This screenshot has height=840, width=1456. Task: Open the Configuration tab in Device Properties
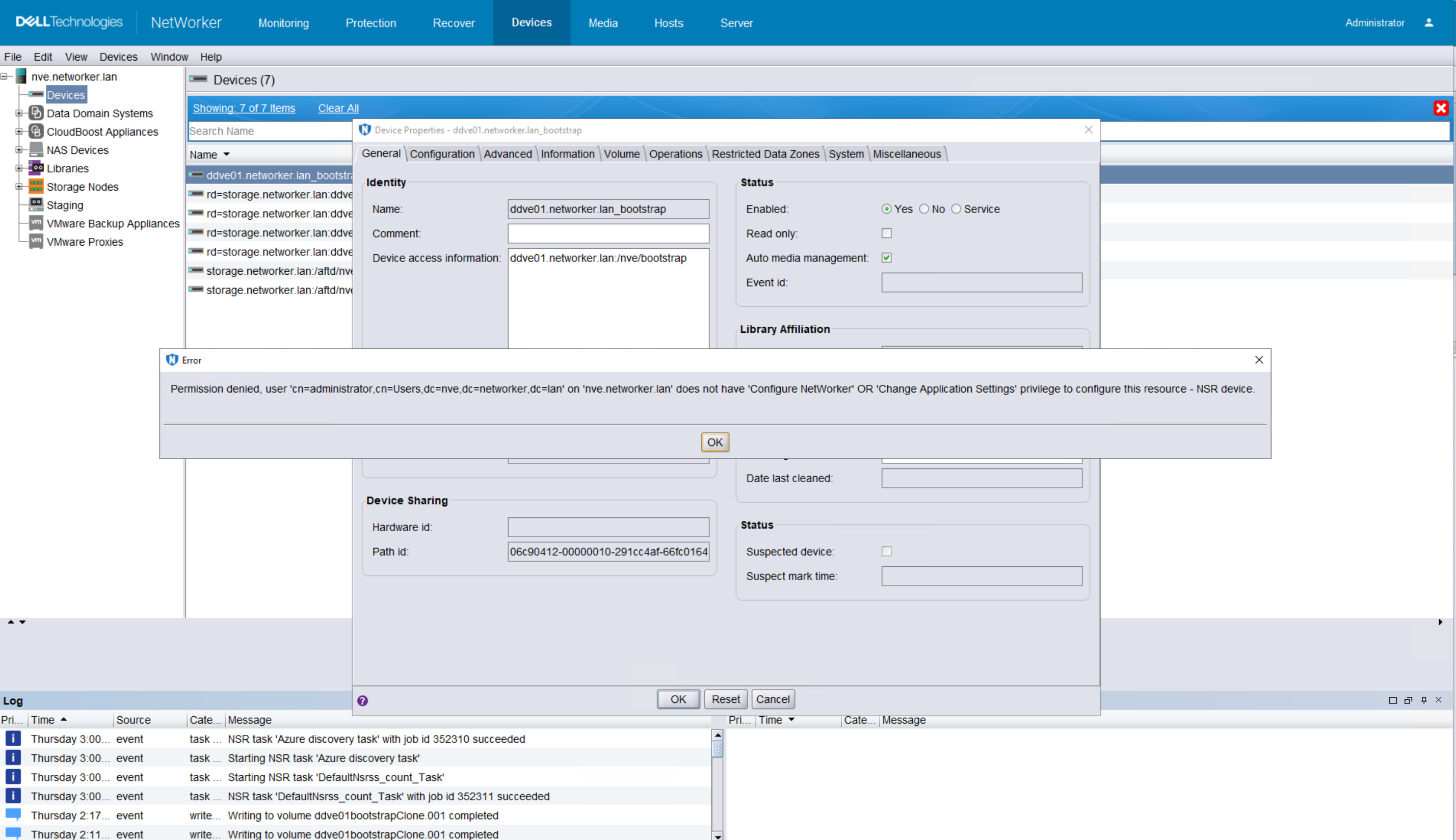442,153
